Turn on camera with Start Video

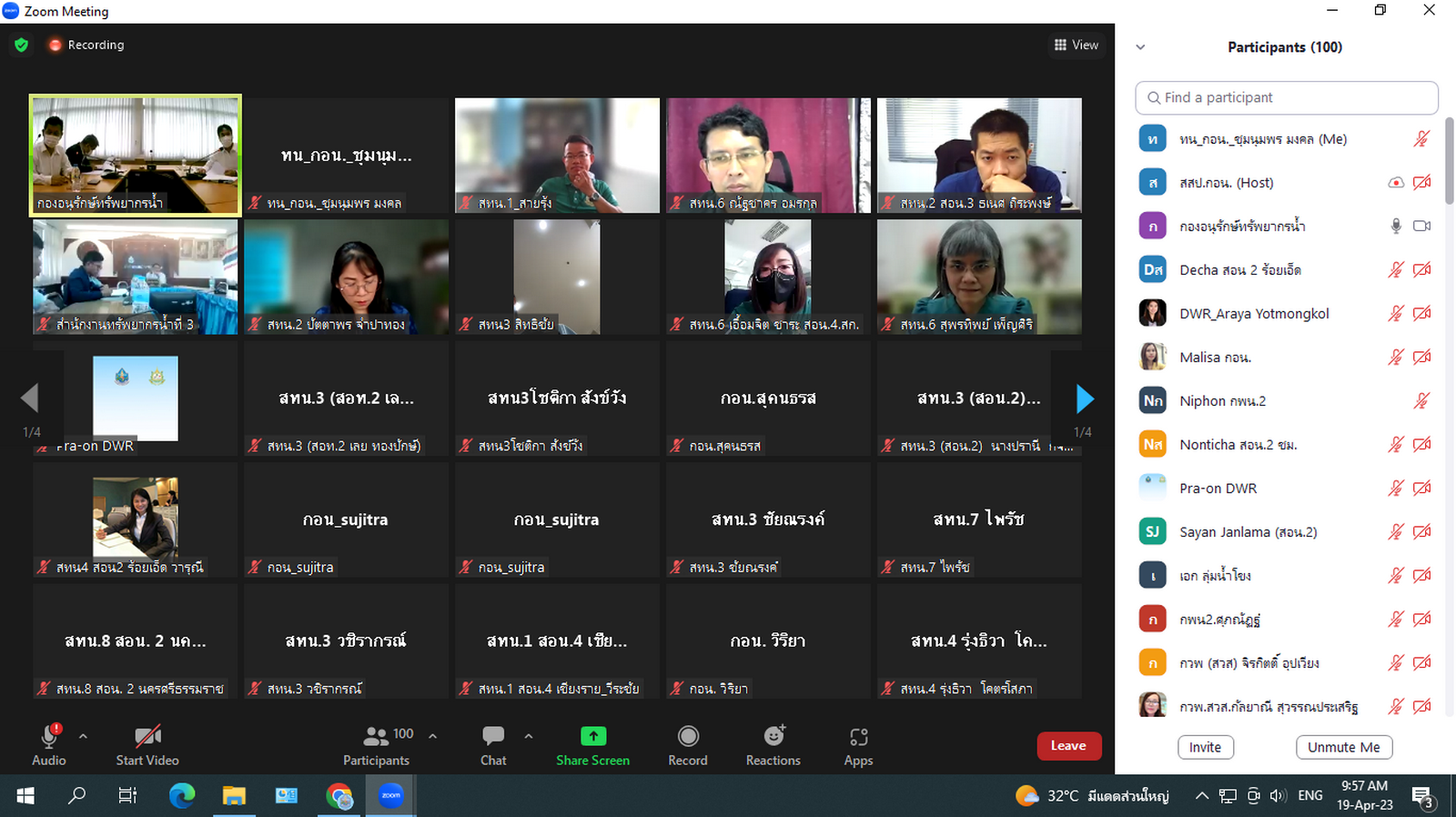[x=147, y=736]
